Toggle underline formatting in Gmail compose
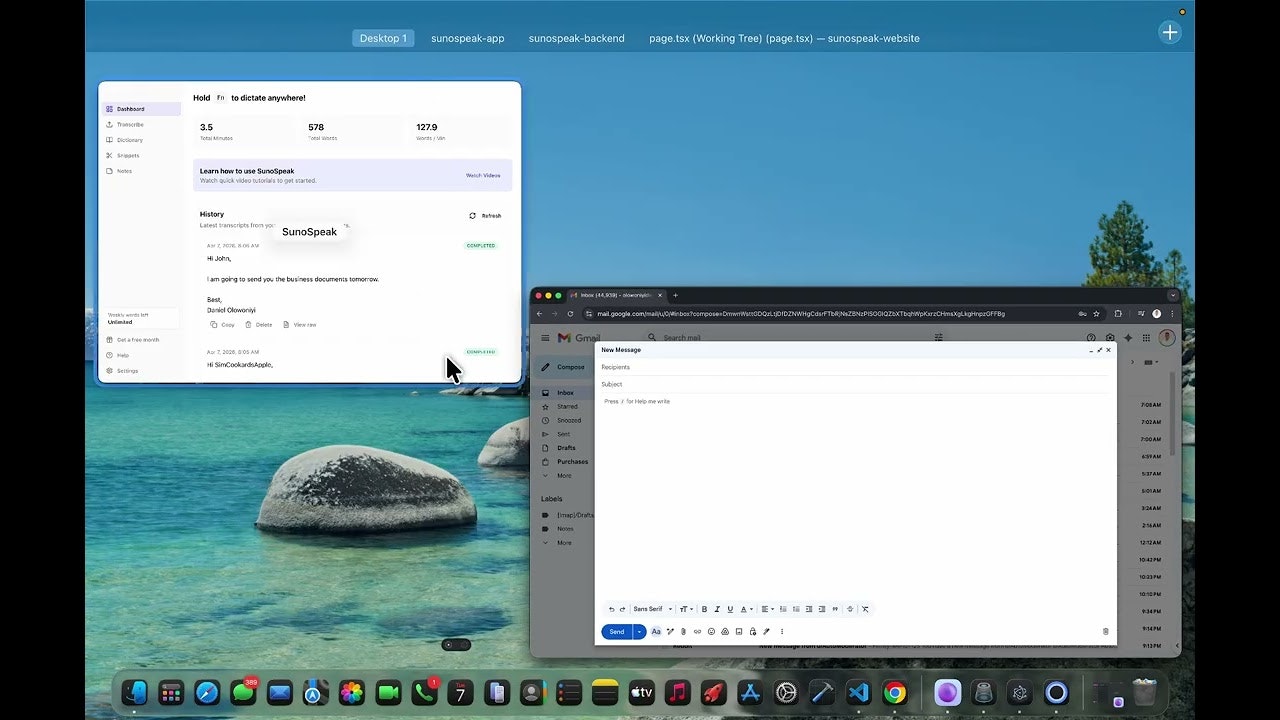Screen dimensions: 1280x720 (x=730, y=609)
